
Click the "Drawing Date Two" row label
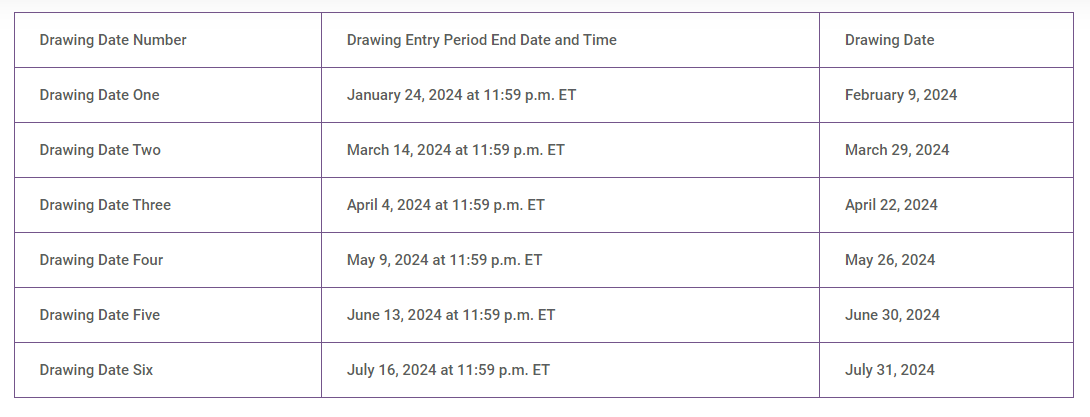point(100,150)
